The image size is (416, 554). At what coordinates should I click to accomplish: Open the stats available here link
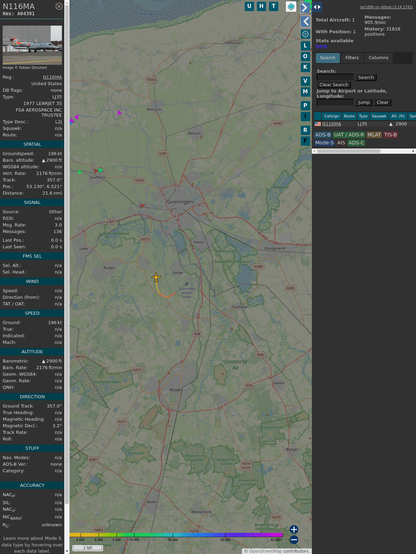pos(321,46)
